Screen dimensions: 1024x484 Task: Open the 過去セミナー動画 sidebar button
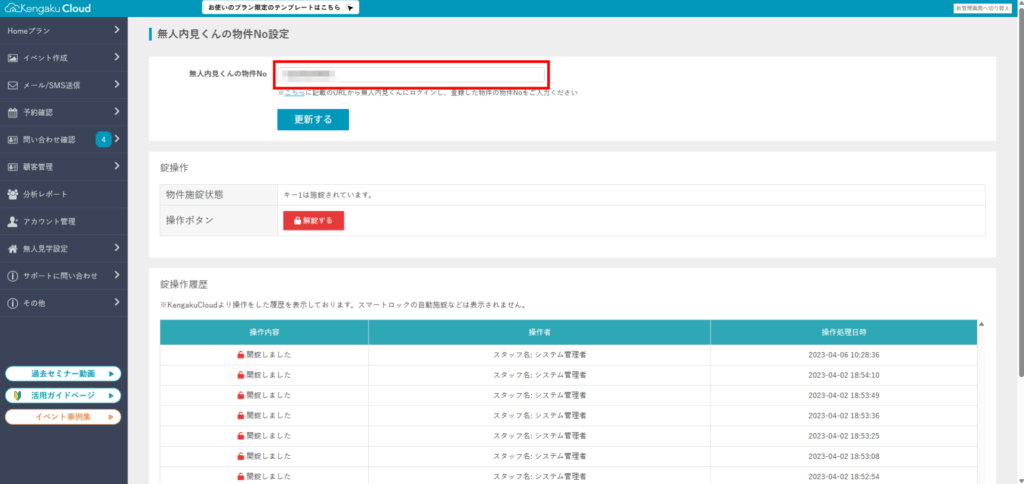coord(63,373)
